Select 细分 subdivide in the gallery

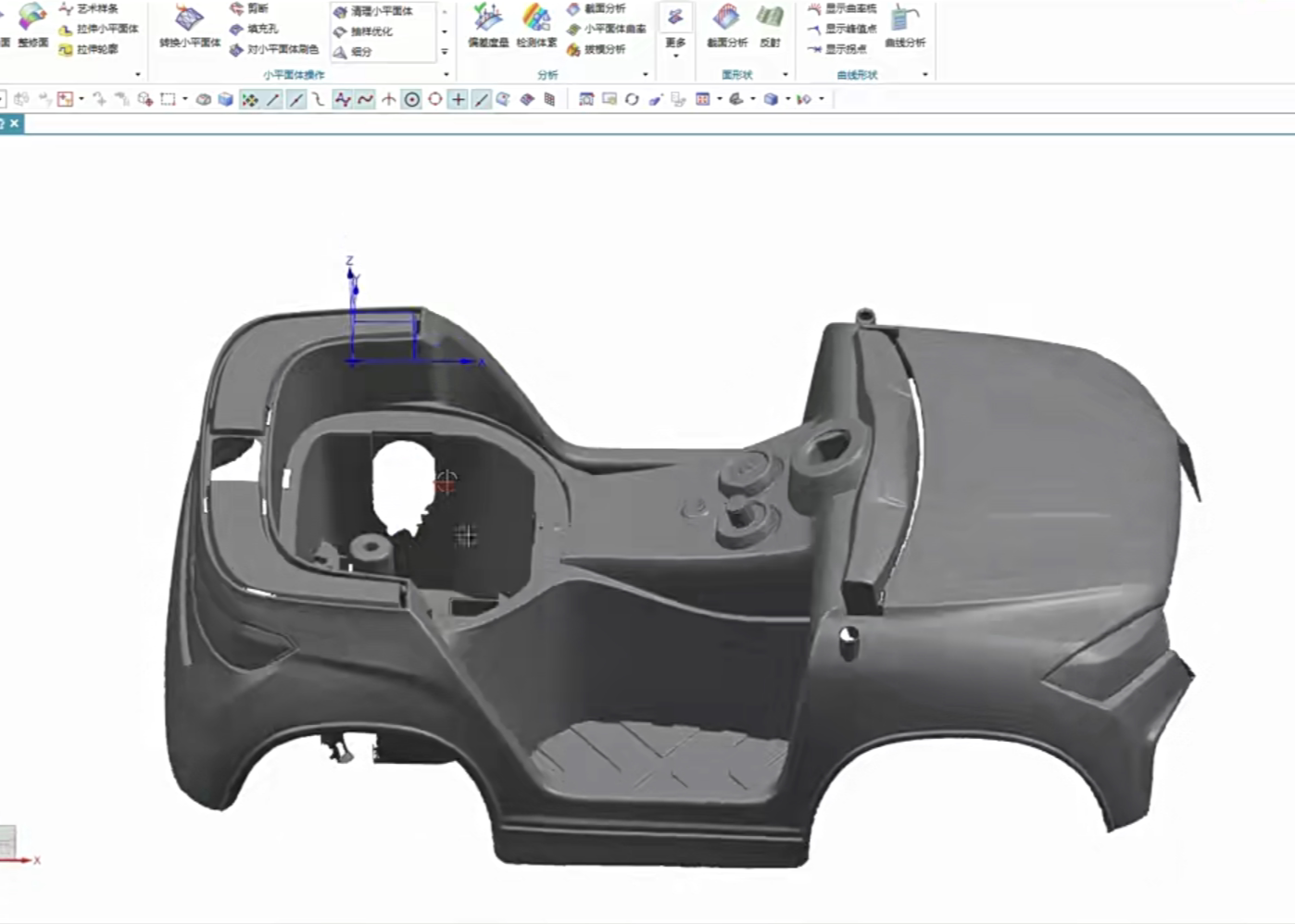click(352, 53)
